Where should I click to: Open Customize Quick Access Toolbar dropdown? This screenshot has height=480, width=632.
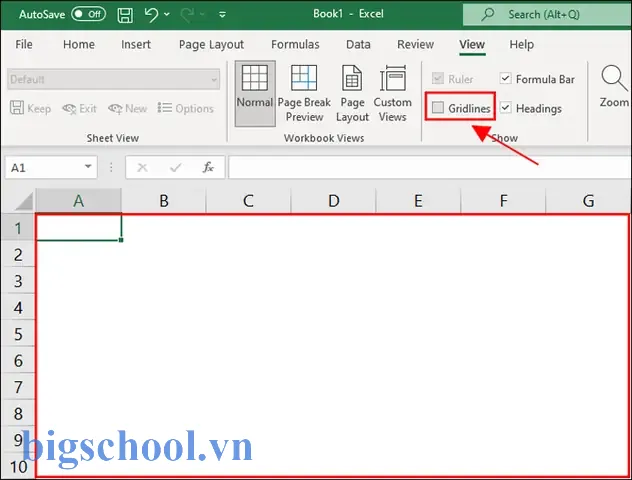click(222, 15)
